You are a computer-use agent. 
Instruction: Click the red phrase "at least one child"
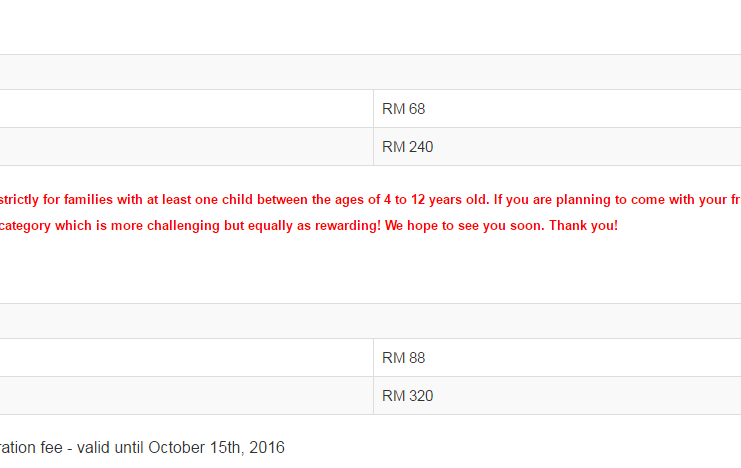[x=199, y=199]
